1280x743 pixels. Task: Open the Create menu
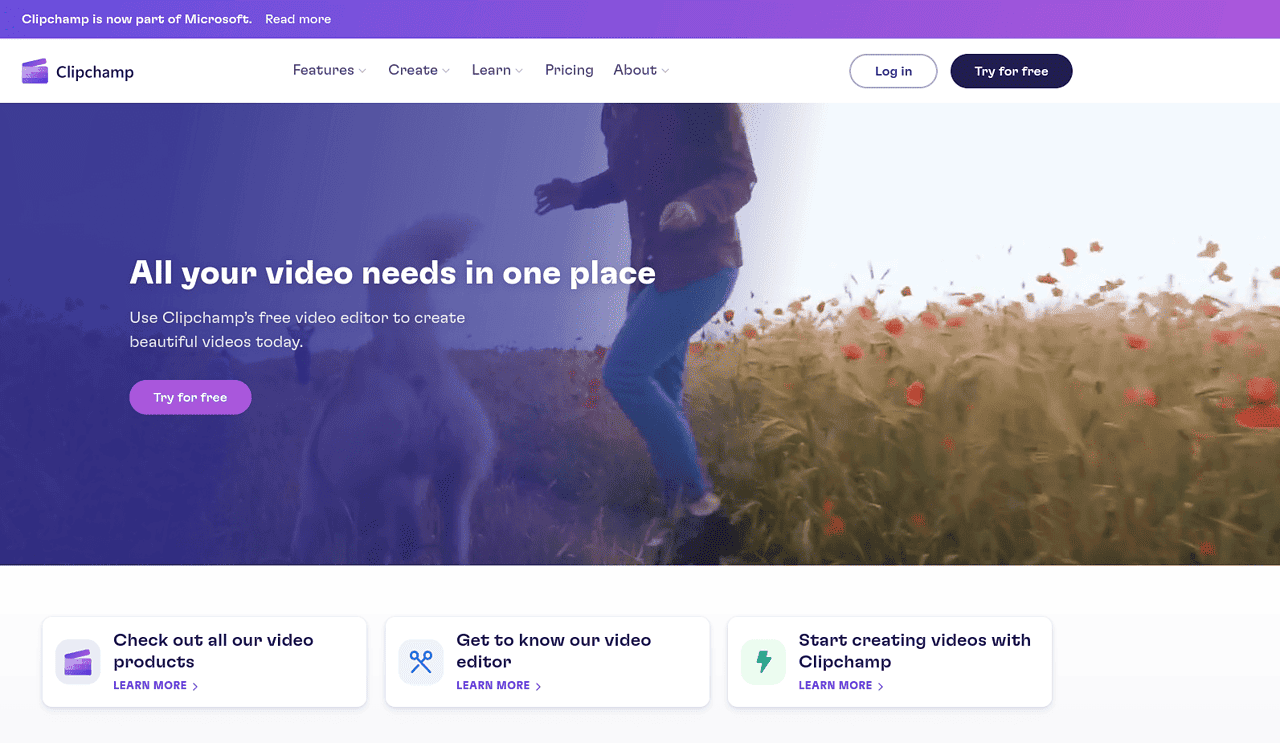point(419,70)
